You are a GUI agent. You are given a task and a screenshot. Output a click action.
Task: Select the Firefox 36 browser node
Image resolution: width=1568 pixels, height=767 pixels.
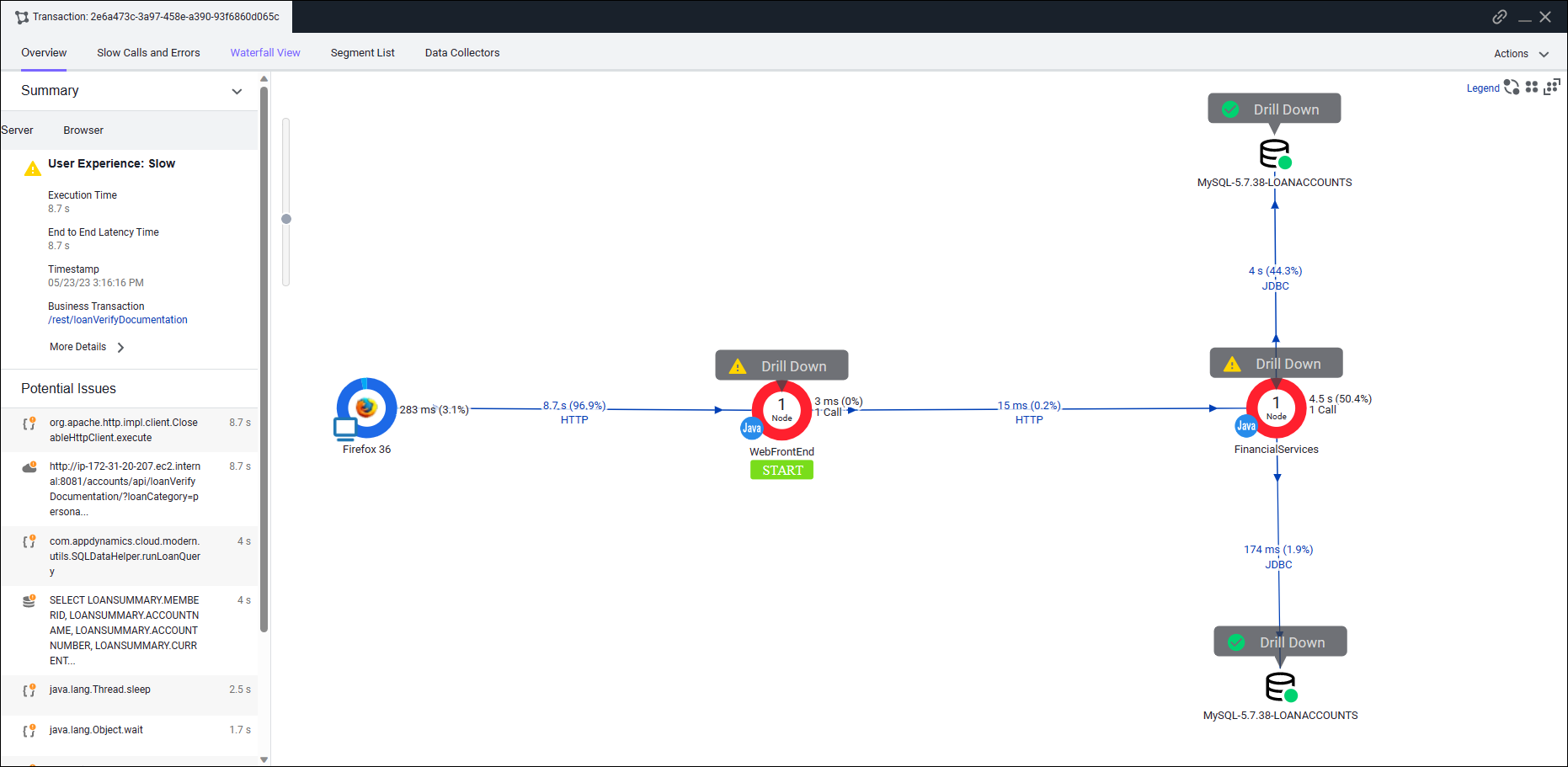[x=366, y=408]
